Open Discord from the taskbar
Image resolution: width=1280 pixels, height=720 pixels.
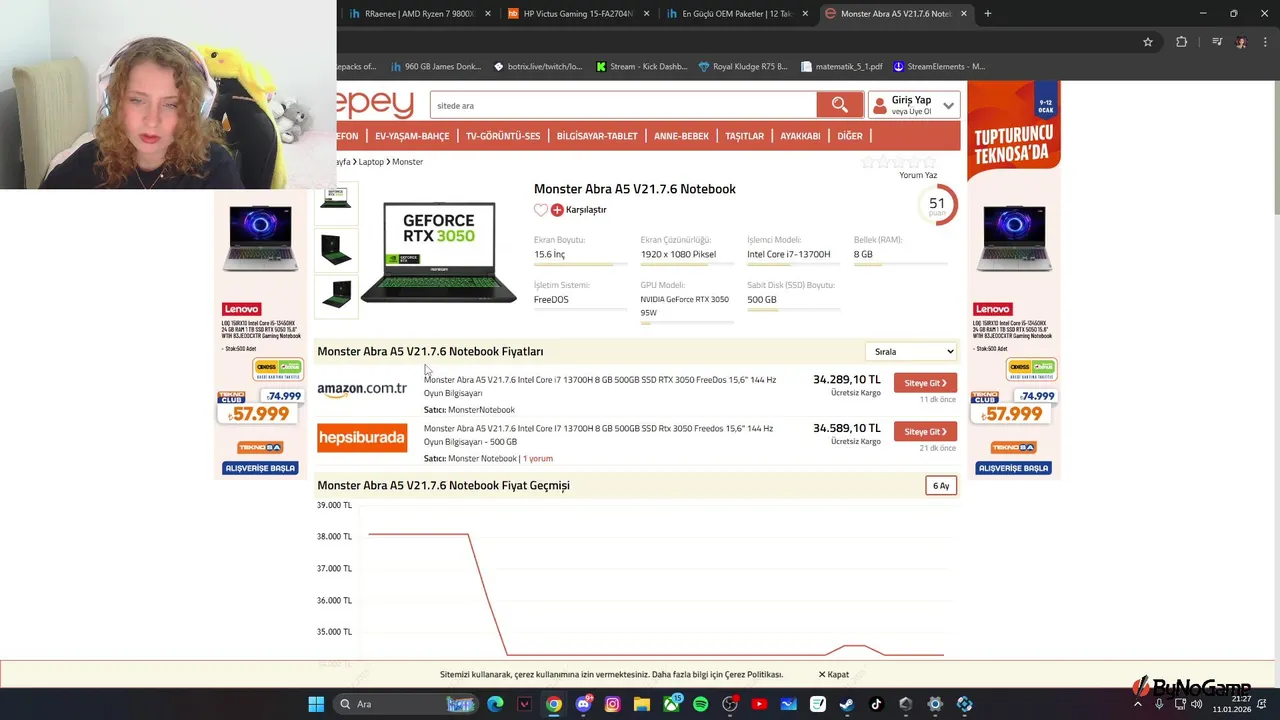click(583, 704)
